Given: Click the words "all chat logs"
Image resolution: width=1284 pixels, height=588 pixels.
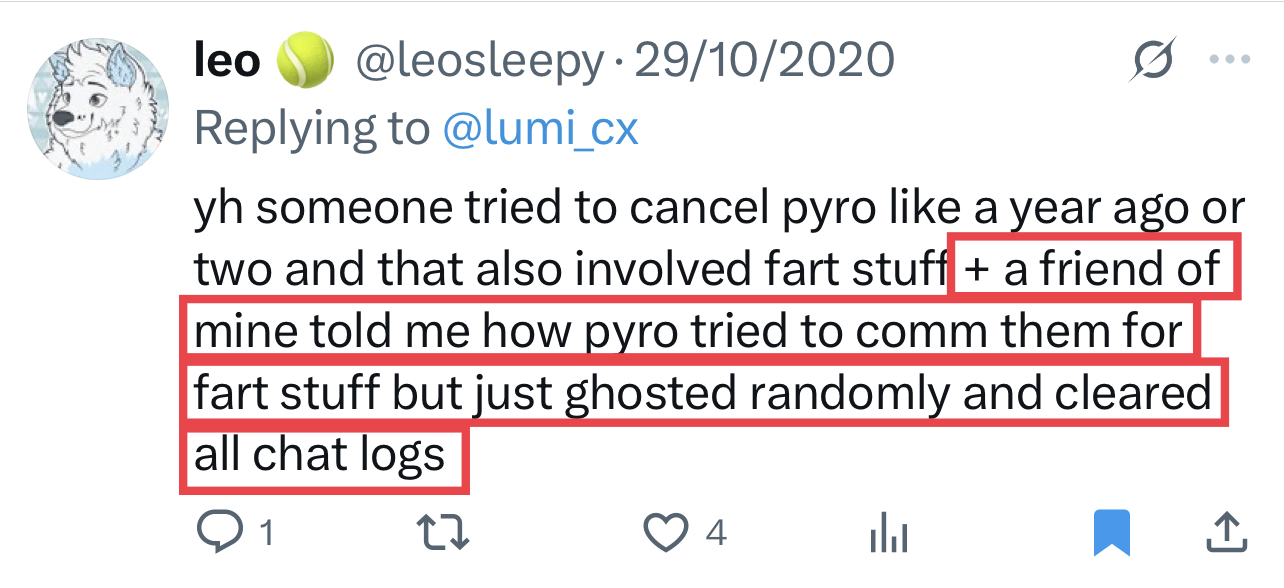Looking at the screenshot, I should pos(320,456).
